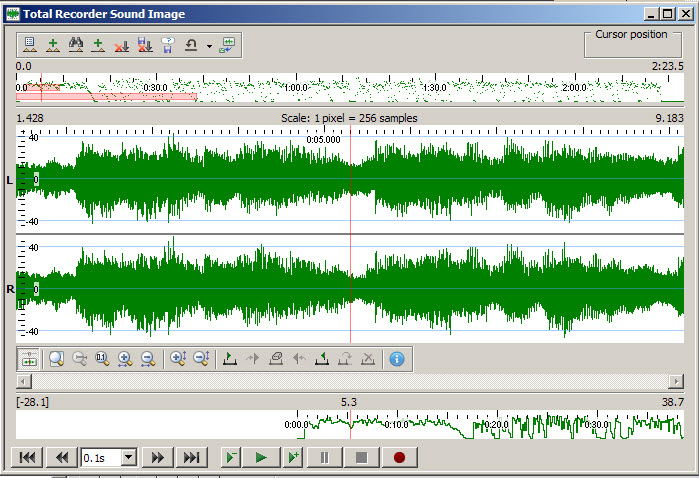Click the 0:30.0 mark in the level graph
Screen dimensions: 699x478
[596, 425]
